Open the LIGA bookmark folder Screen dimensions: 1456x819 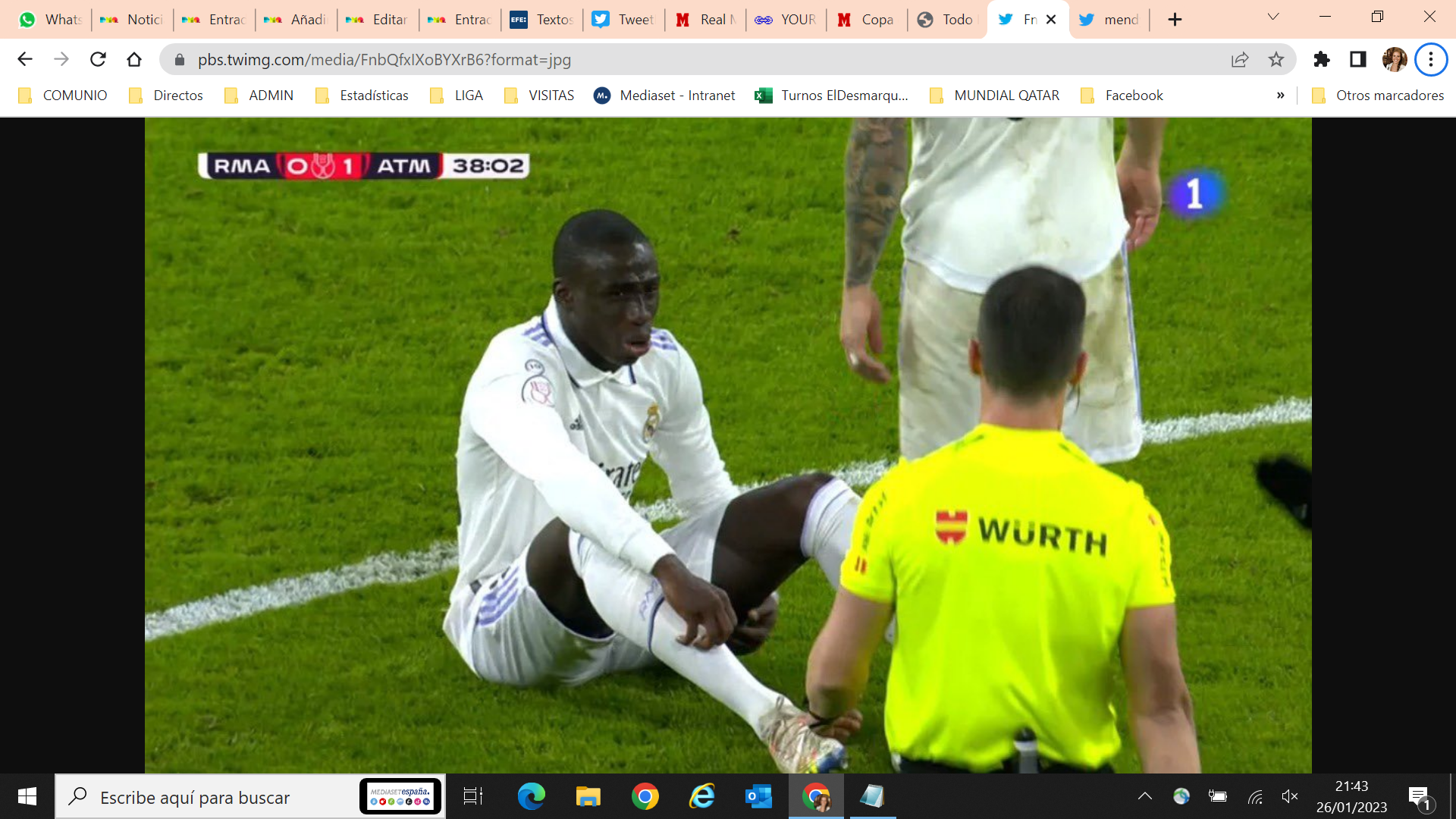[457, 96]
